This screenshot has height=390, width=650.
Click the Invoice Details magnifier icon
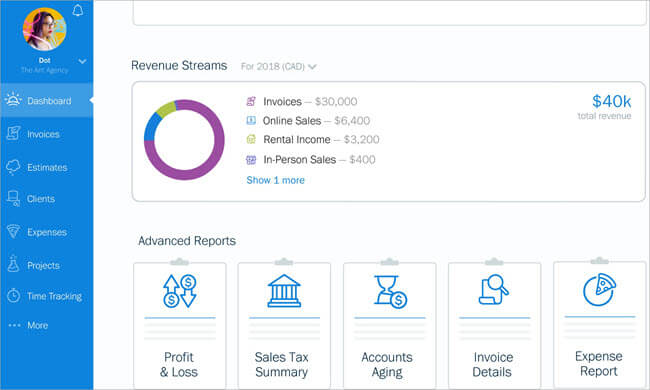point(493,290)
